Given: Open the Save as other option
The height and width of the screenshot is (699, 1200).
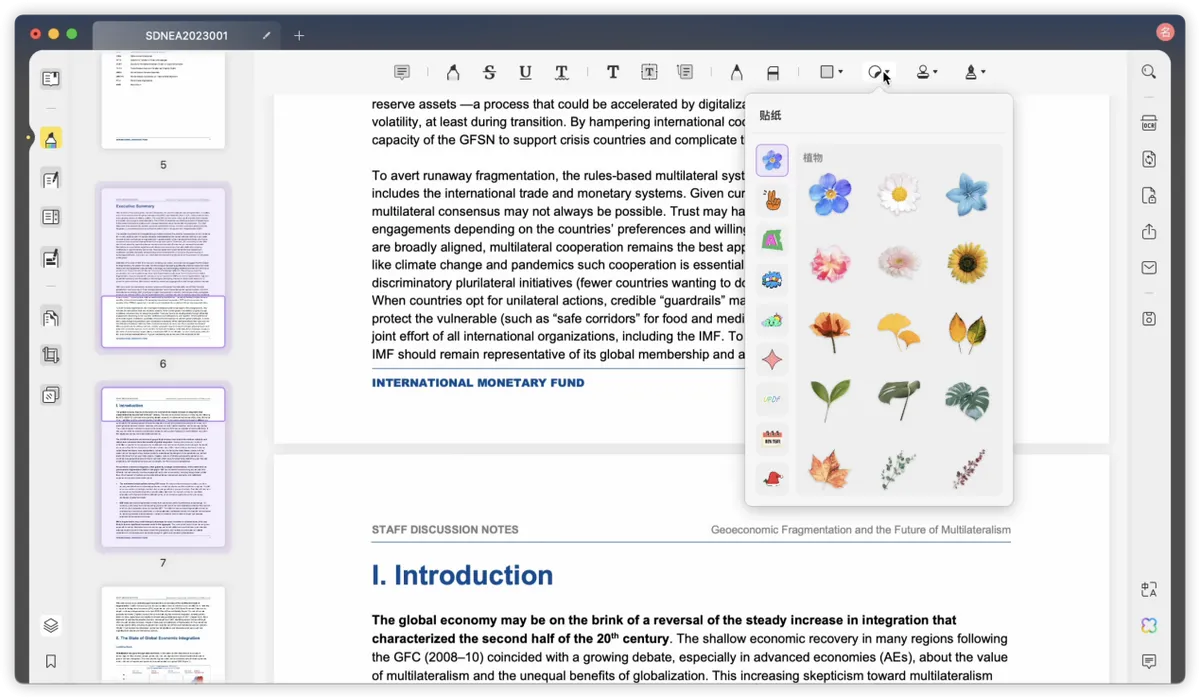Looking at the screenshot, I should 1149,319.
